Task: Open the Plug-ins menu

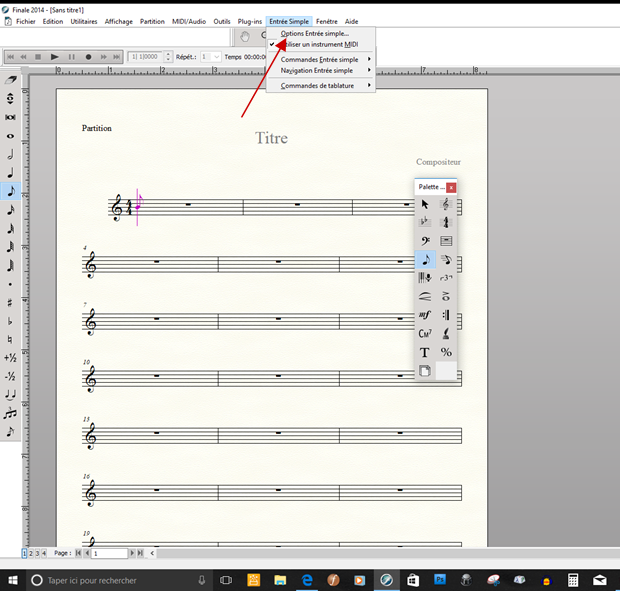Action: (x=250, y=21)
